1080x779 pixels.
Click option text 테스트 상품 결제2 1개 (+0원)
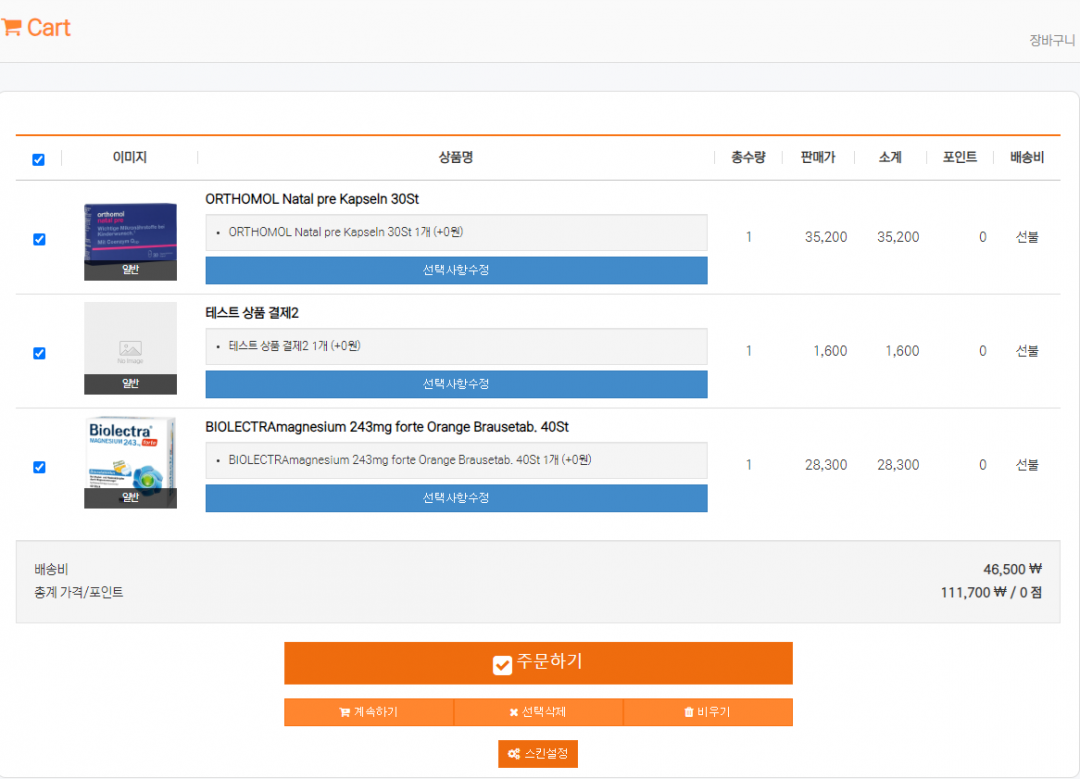pos(295,346)
